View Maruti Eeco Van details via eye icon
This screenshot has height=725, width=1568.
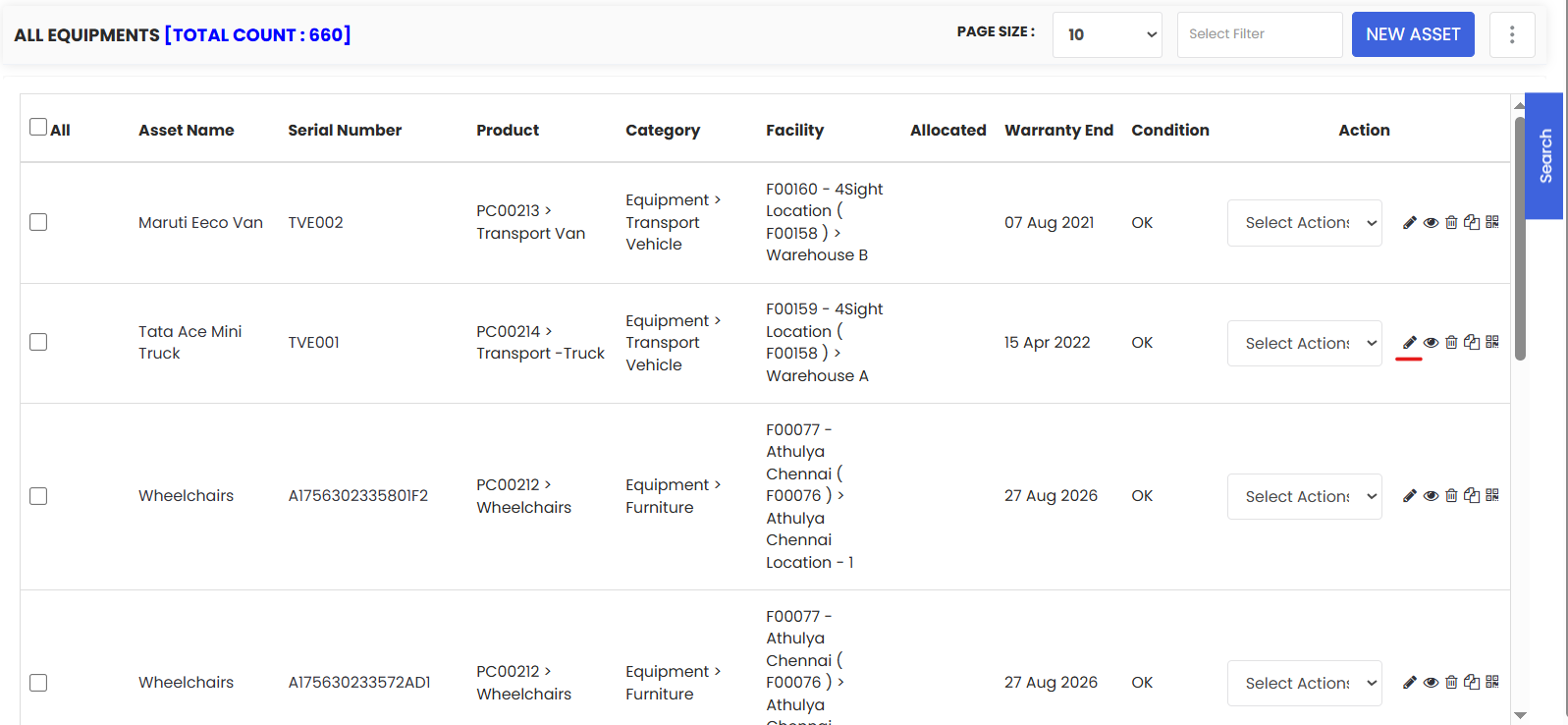1431,223
